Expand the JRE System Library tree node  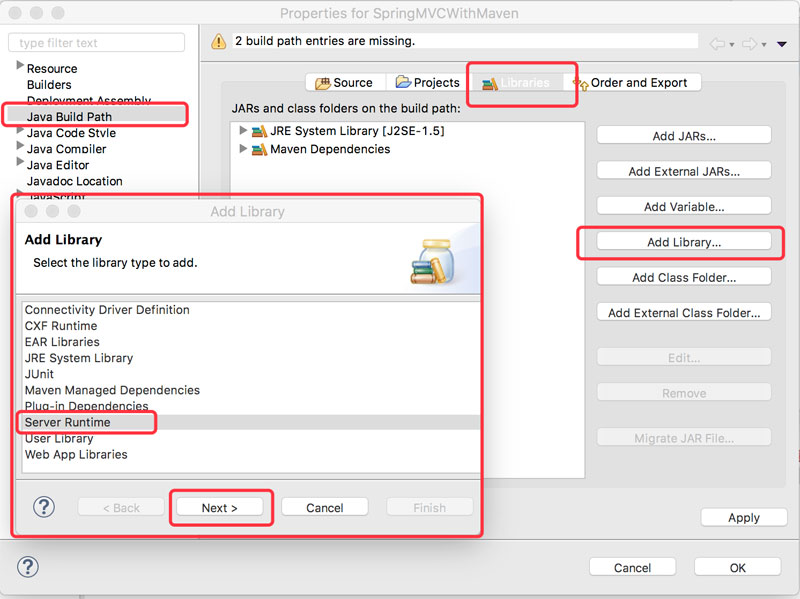242,129
